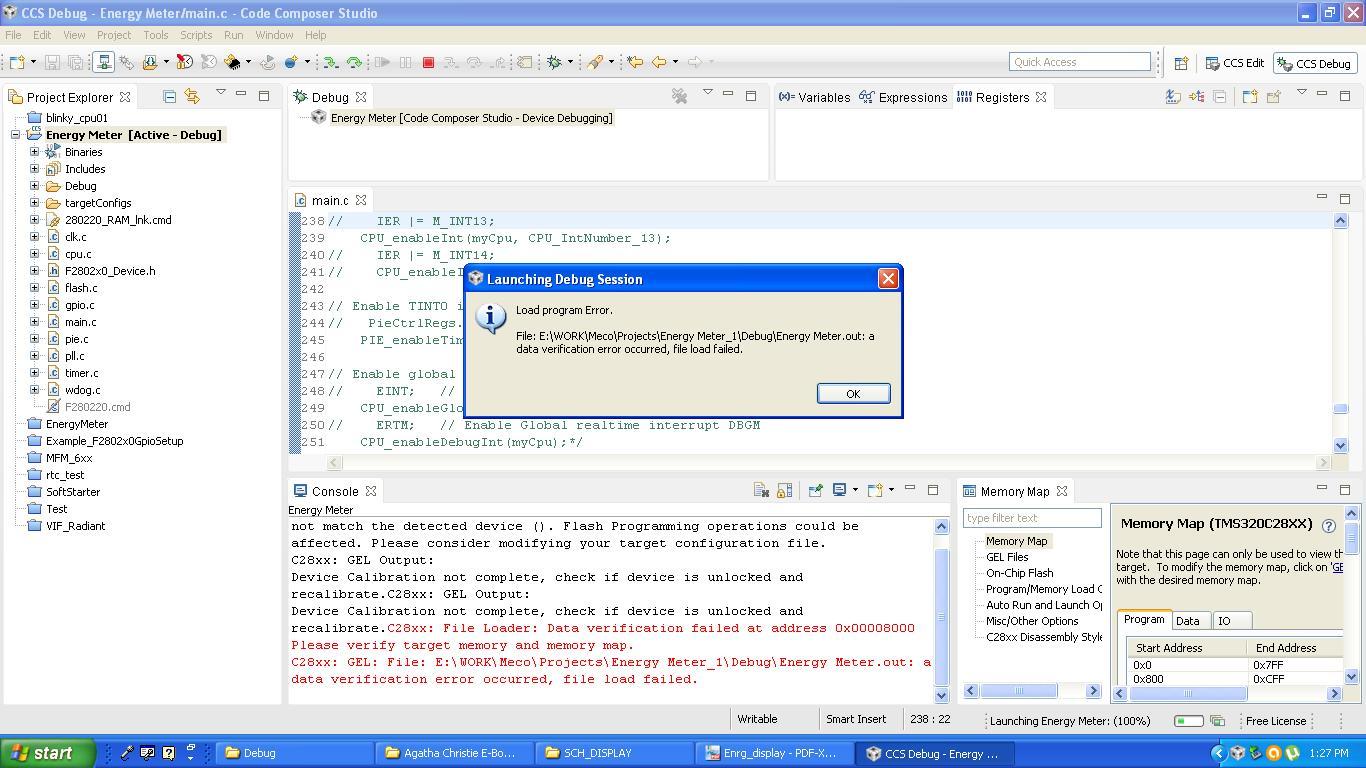
Task: Click the help question mark in Memory Map
Action: pos(1329,525)
